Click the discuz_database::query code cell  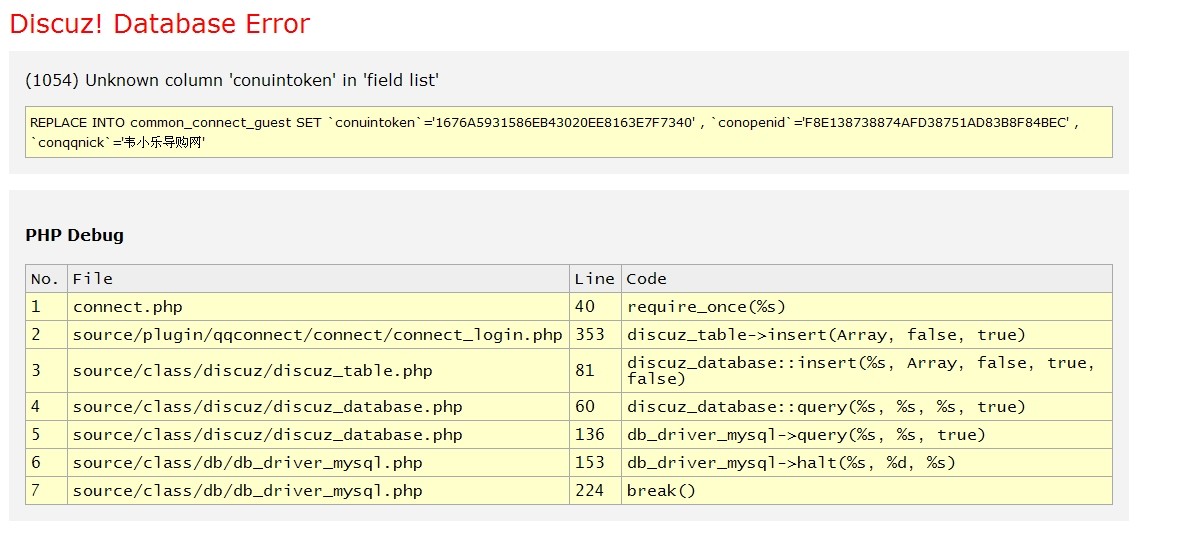pyautogui.click(x=826, y=407)
